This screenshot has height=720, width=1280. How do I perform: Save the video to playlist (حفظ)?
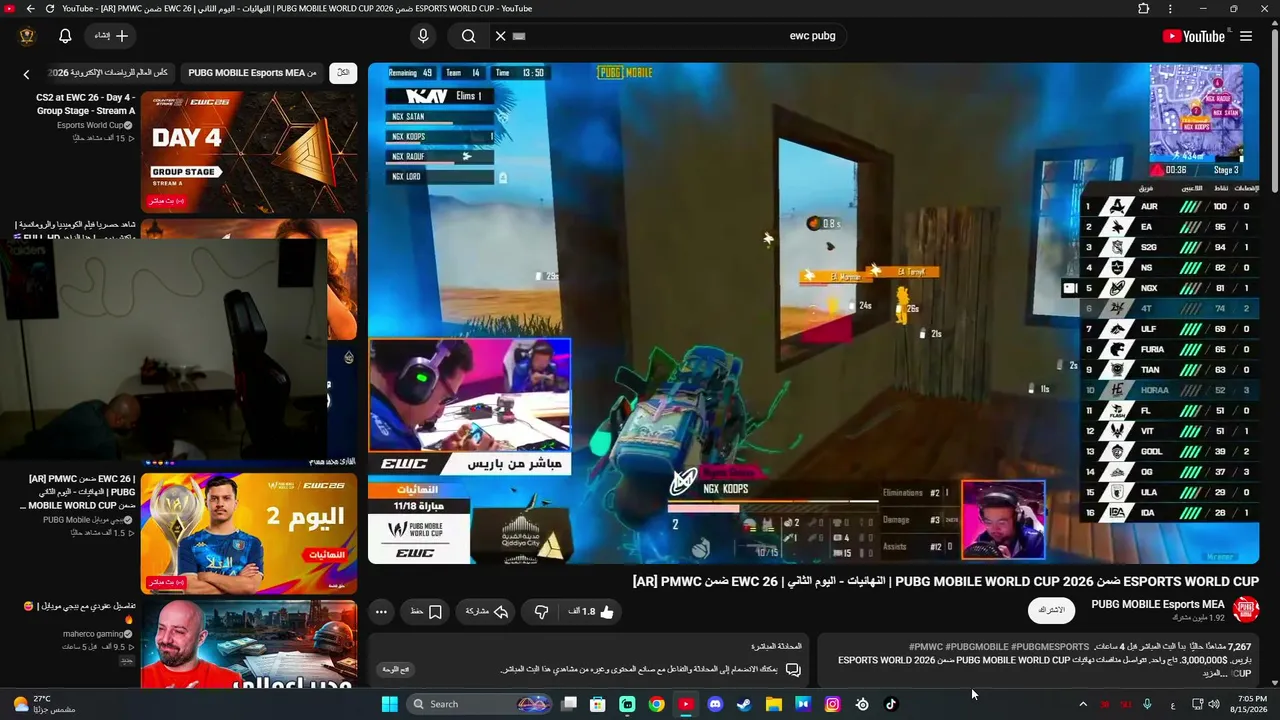pyautogui.click(x=425, y=612)
